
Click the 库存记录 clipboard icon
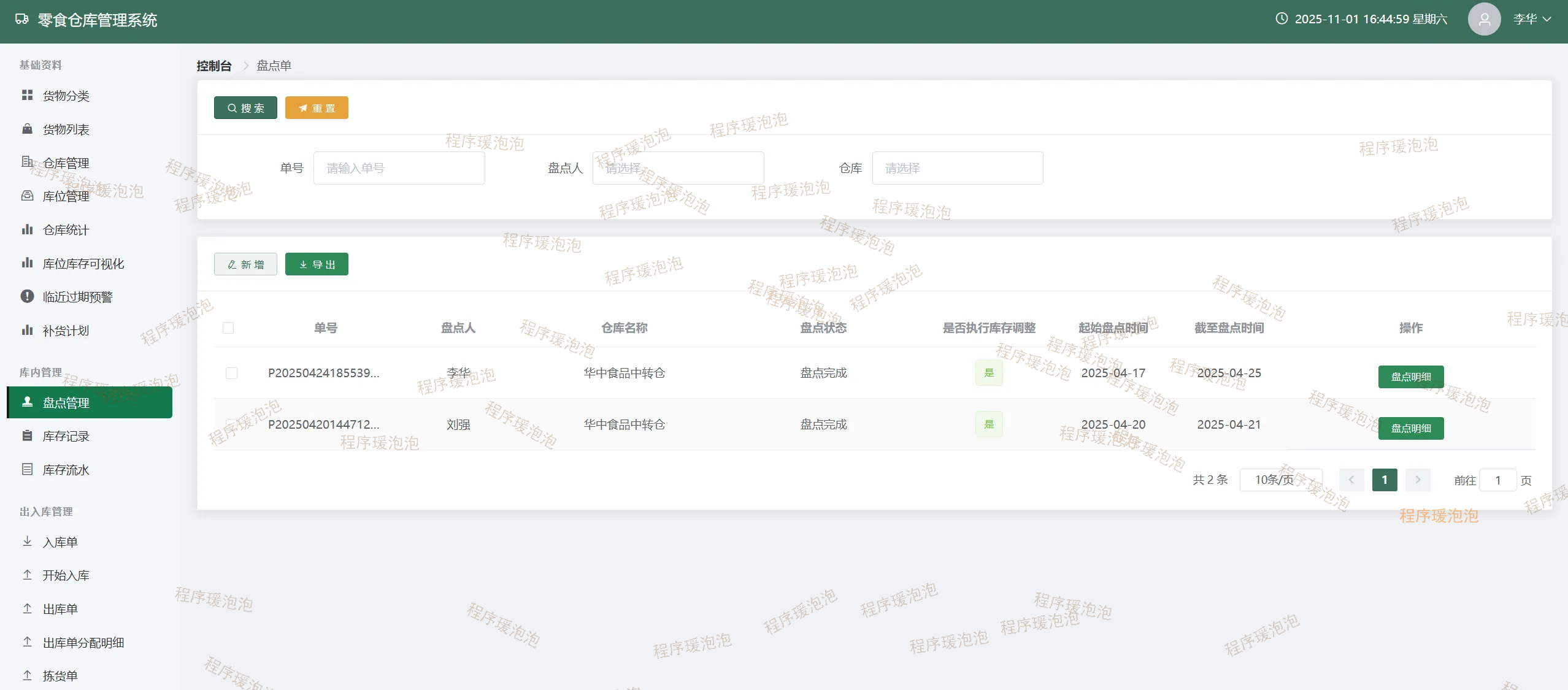pos(27,435)
